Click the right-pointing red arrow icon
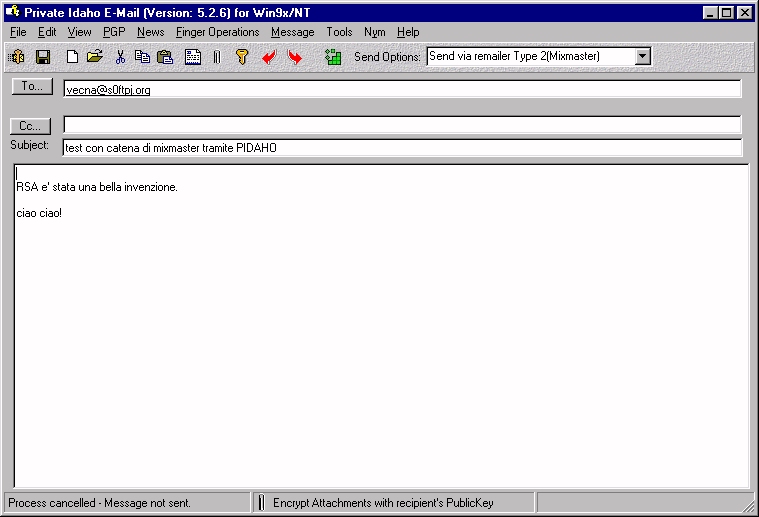Viewport: 759px width, 517px height. click(x=294, y=57)
